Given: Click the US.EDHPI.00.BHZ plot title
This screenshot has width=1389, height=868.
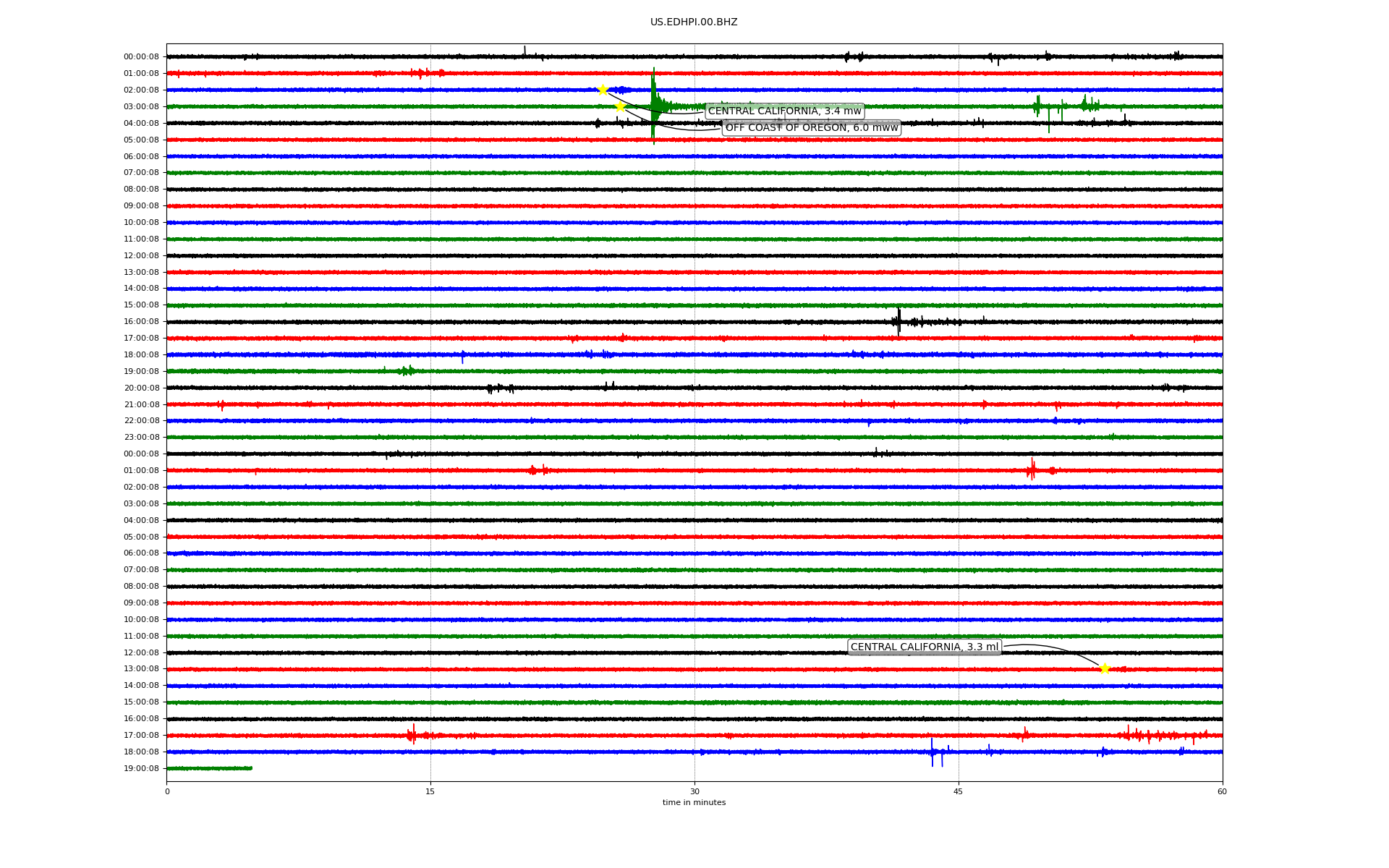Looking at the screenshot, I should [x=693, y=22].
